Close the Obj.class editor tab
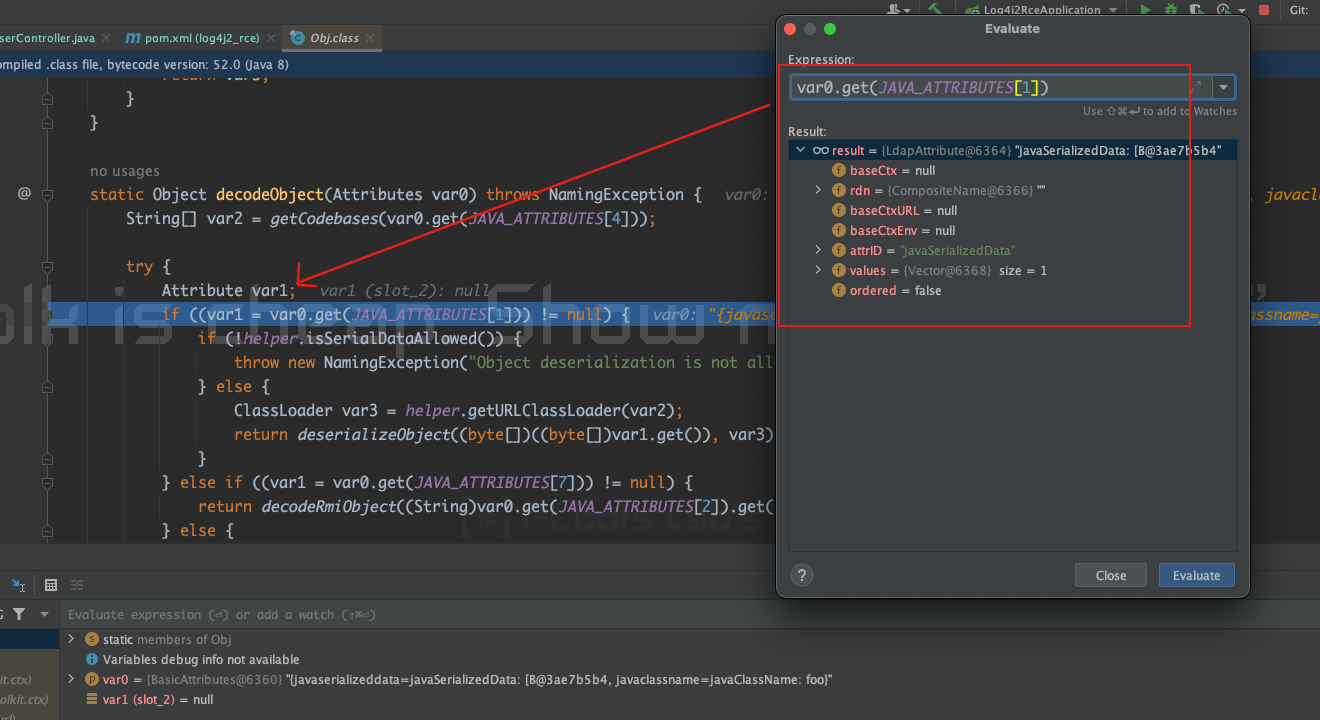The width and height of the screenshot is (1320, 720). pyautogui.click(x=370, y=38)
